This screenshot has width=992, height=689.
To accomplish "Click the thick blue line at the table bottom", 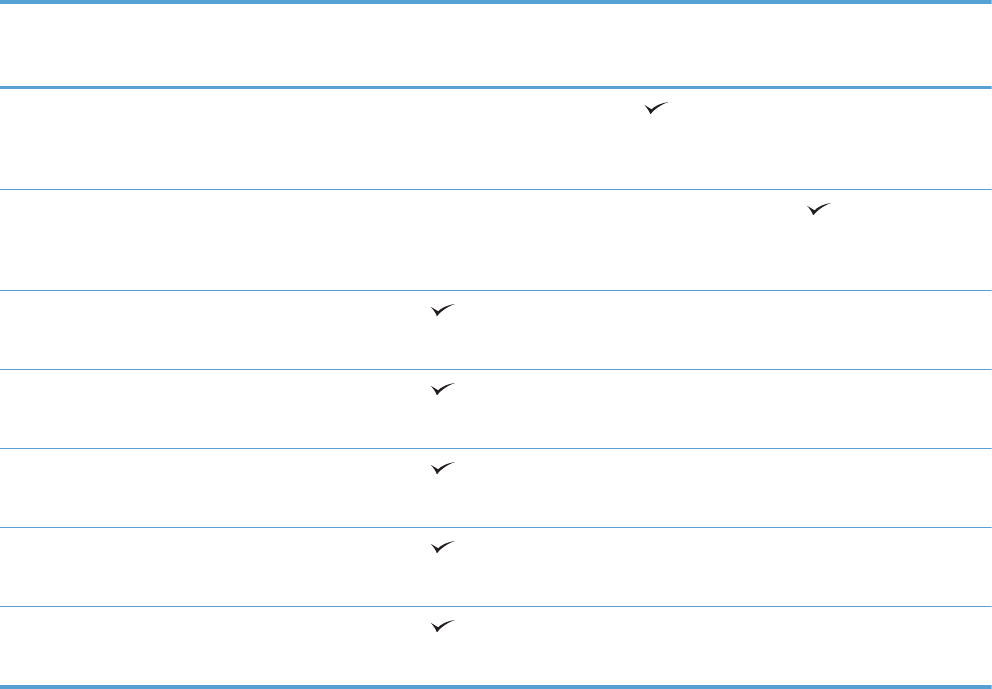I will [x=496, y=686].
